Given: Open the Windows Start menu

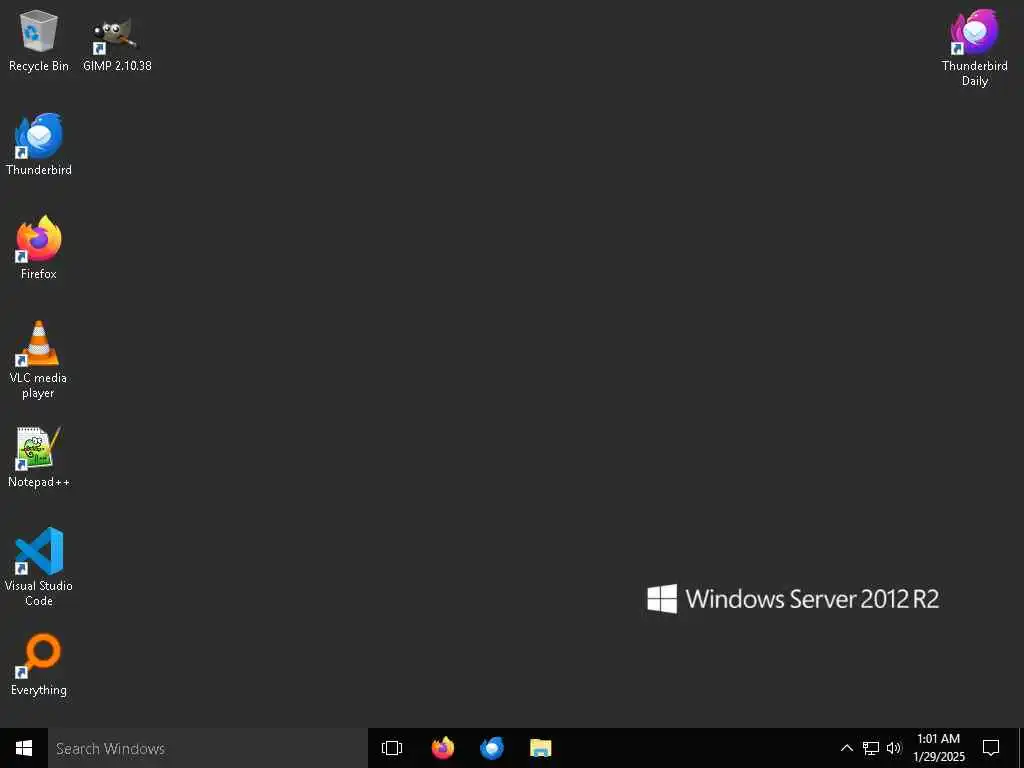Looking at the screenshot, I should coord(24,748).
